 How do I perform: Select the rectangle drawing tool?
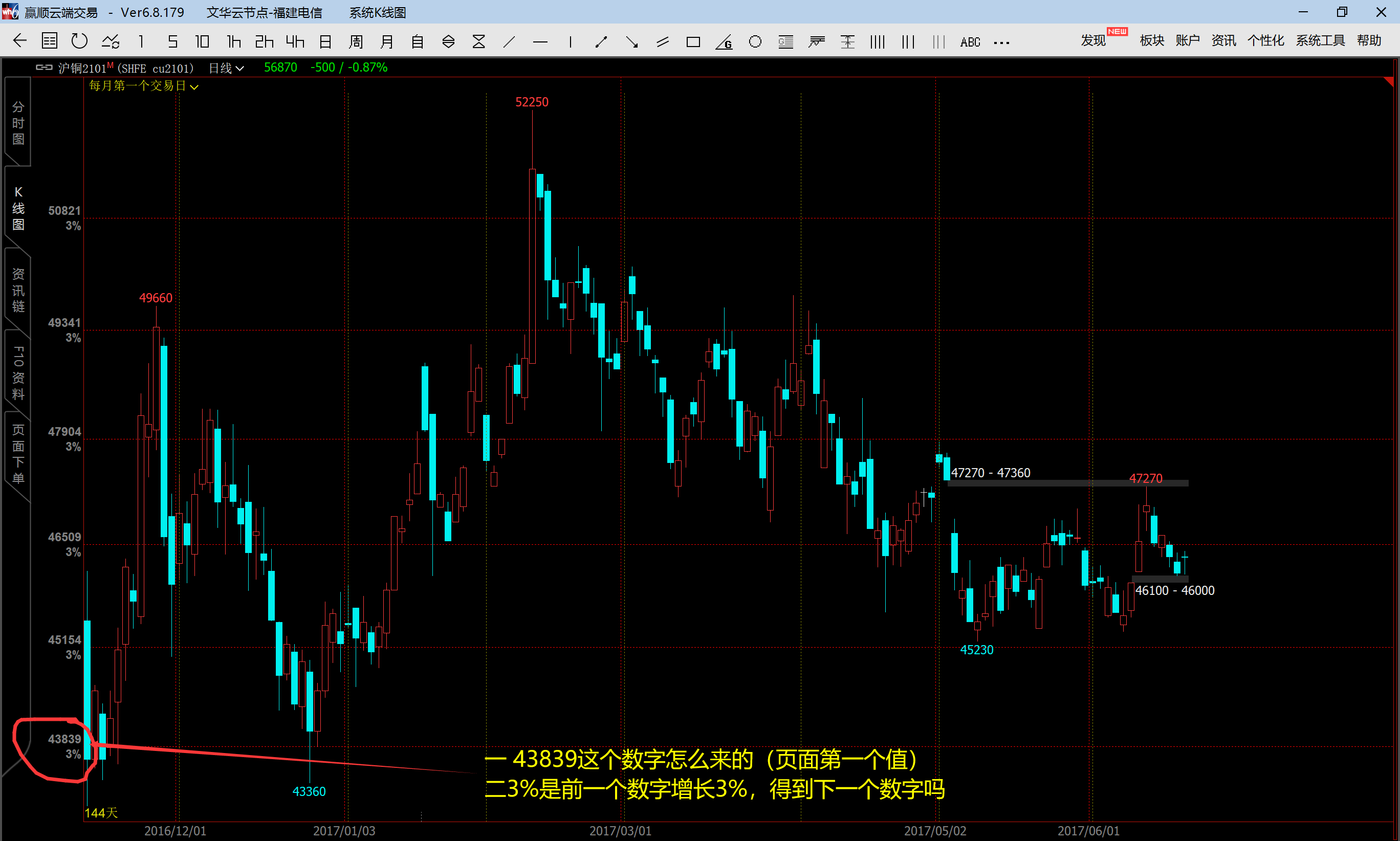click(693, 42)
